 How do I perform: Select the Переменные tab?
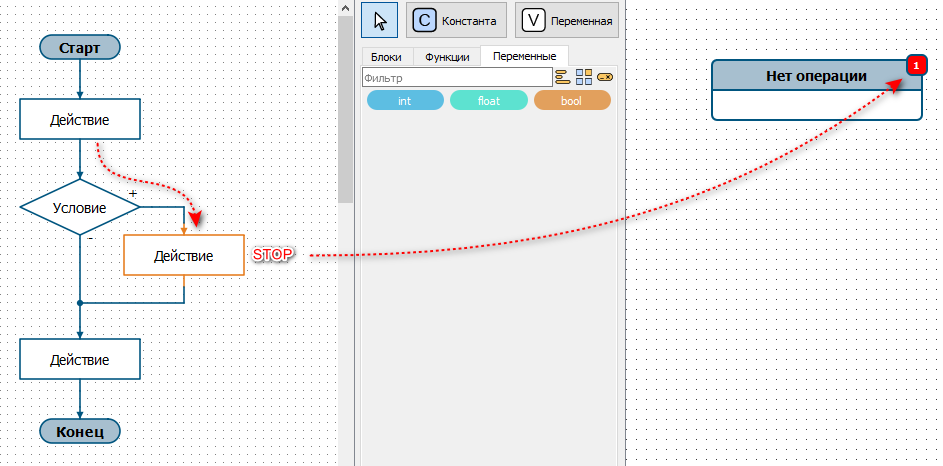(x=524, y=56)
